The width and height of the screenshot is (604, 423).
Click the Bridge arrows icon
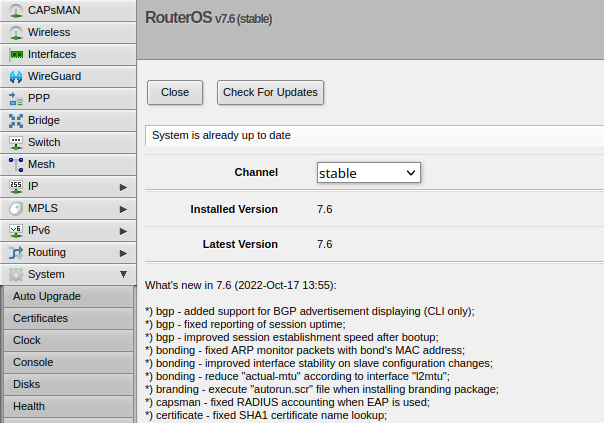pos(16,121)
